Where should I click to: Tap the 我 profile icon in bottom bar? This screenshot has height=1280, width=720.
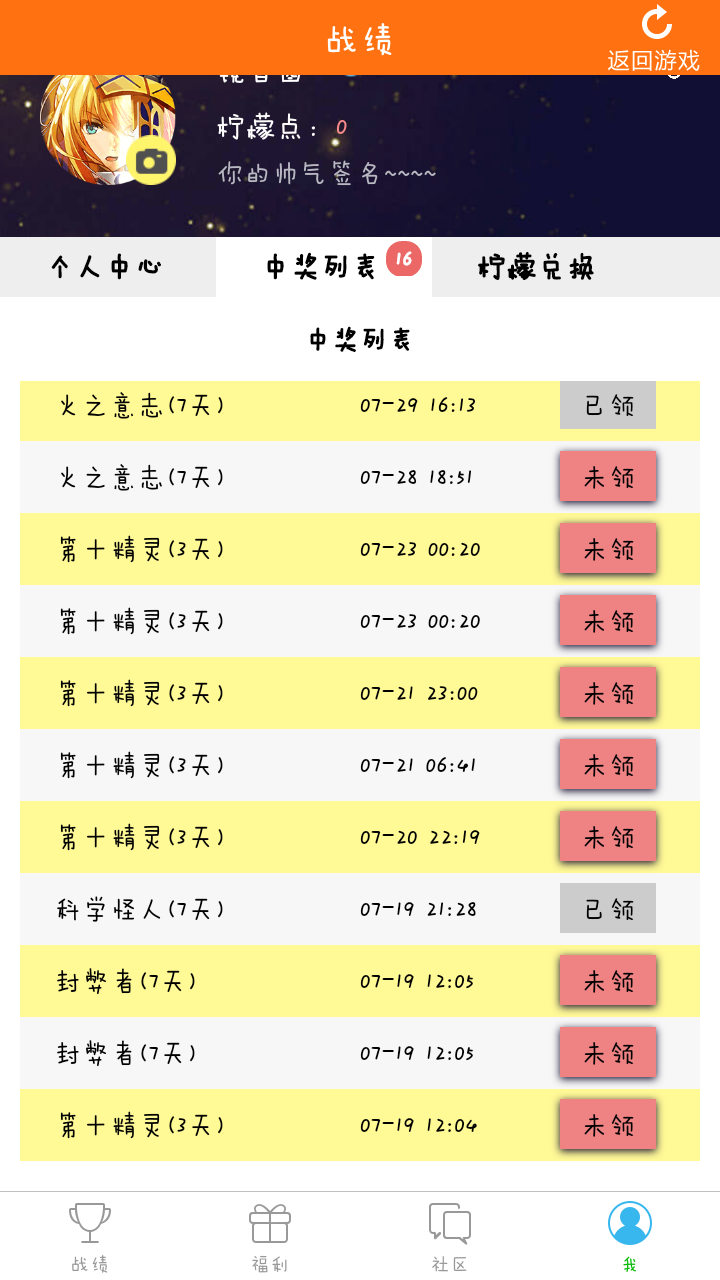point(630,1223)
